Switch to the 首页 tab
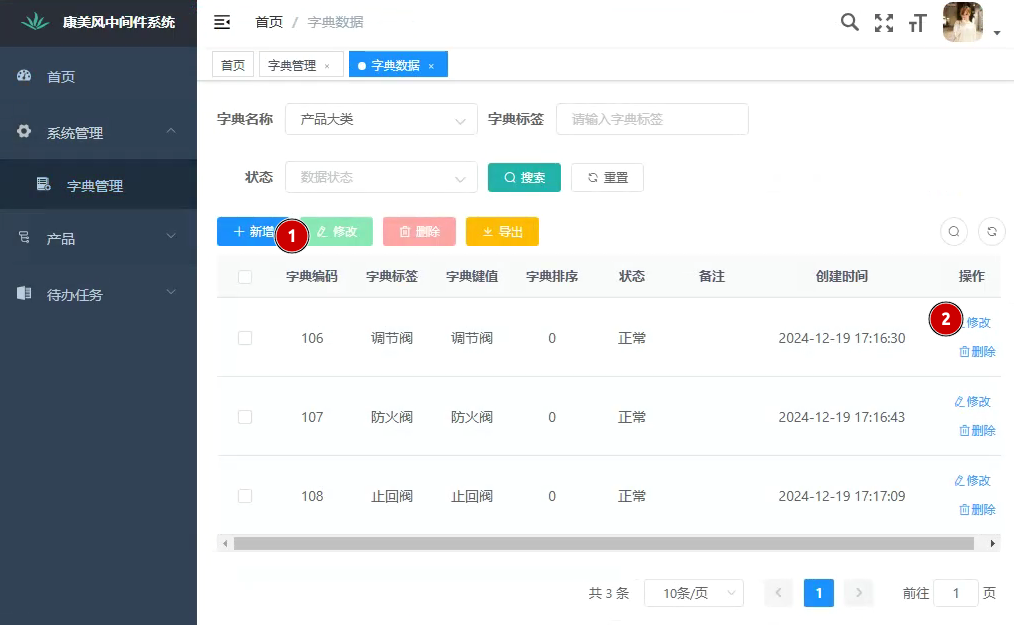The height and width of the screenshot is (625, 1014). pos(232,65)
